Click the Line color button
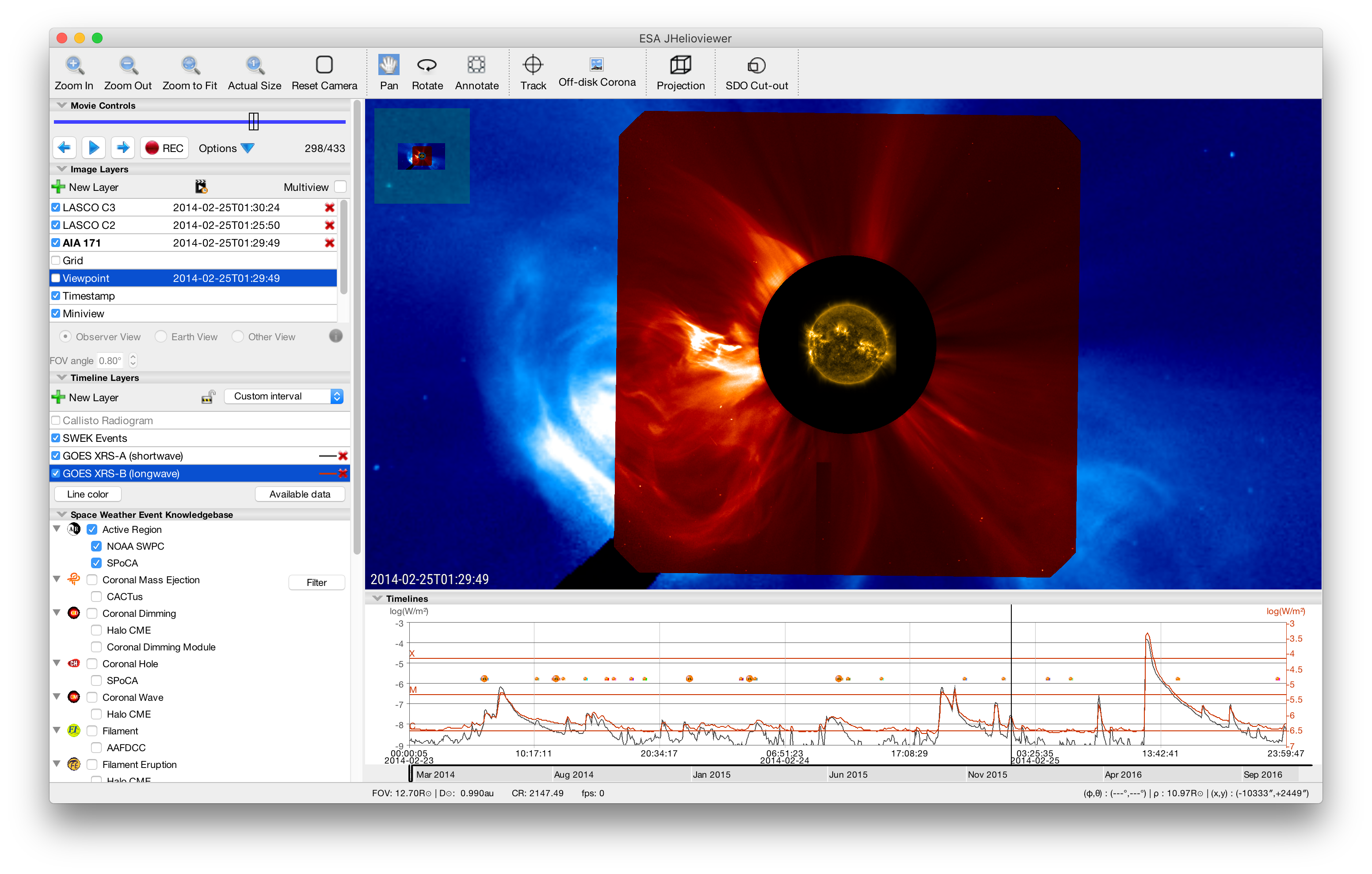1372x874 pixels. pyautogui.click(x=88, y=494)
